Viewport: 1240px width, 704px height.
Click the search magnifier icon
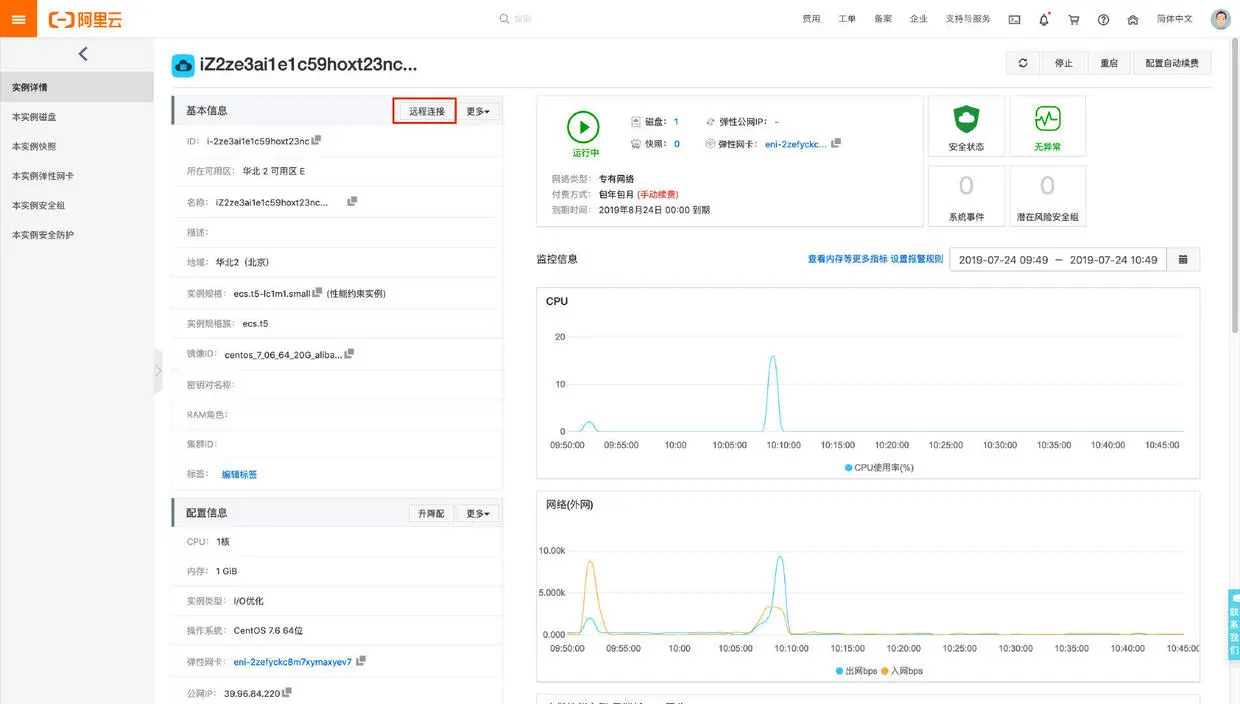(x=505, y=19)
